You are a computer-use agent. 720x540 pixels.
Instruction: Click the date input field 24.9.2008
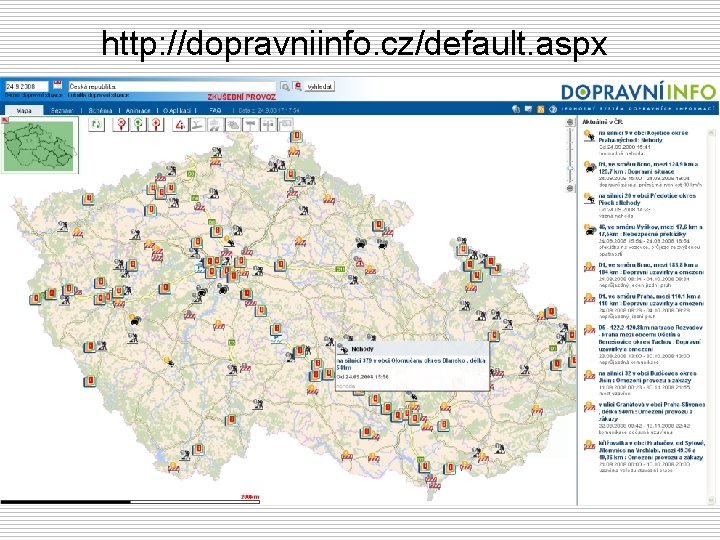point(27,86)
